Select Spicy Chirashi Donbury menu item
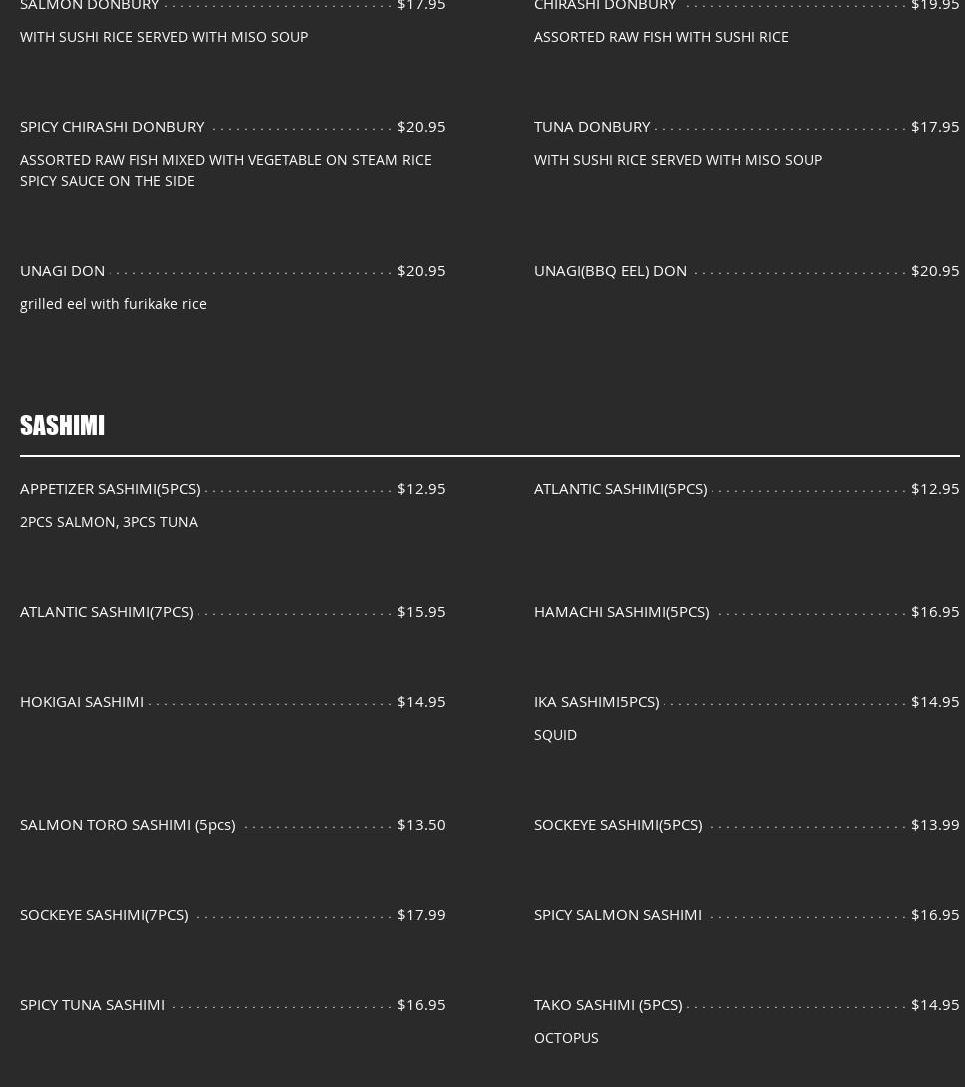The image size is (965, 1087). click(112, 127)
